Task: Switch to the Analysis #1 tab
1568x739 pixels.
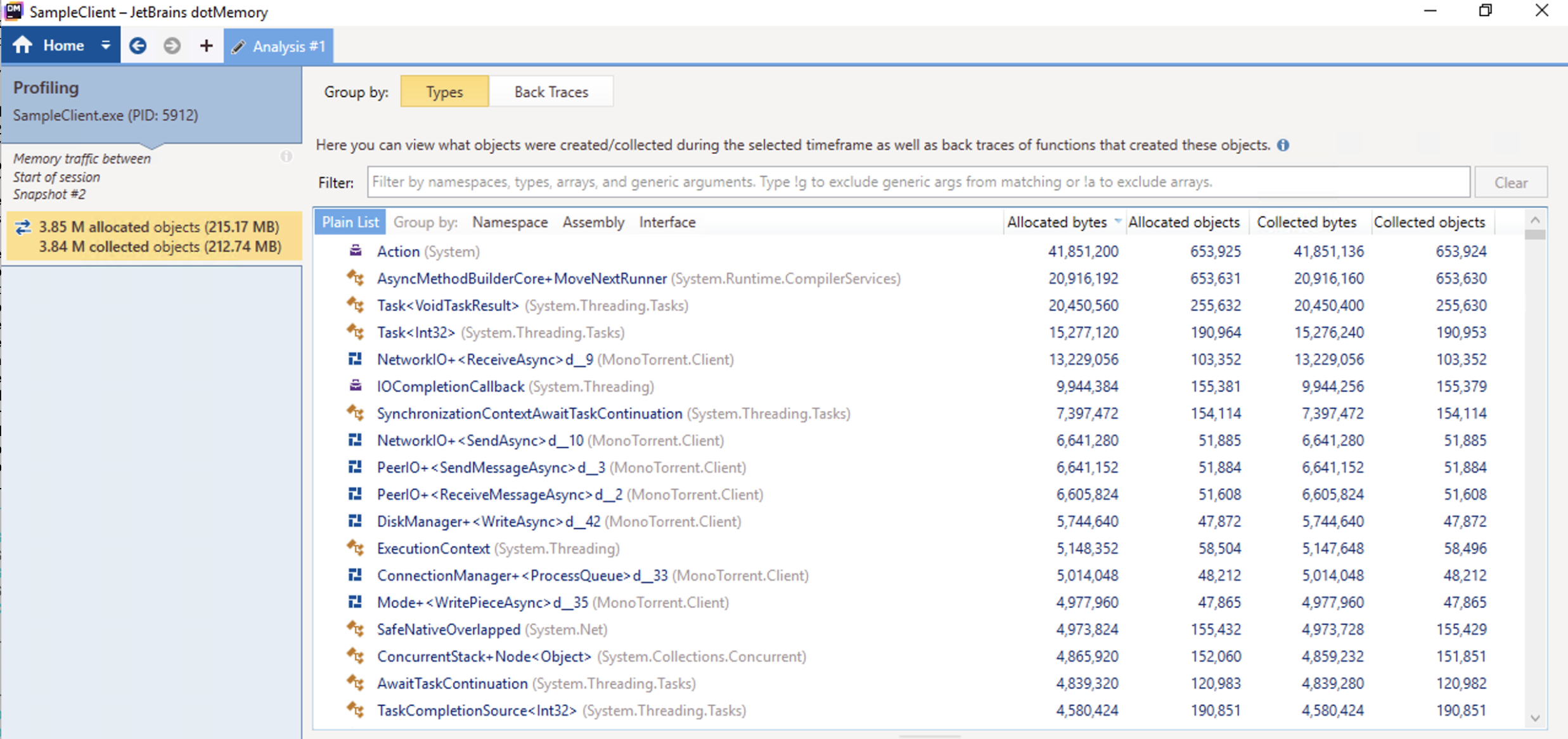Action: coord(279,46)
